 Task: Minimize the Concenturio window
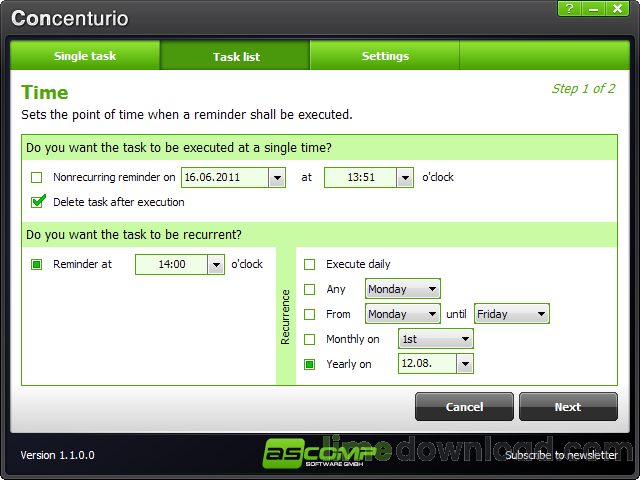coord(593,9)
